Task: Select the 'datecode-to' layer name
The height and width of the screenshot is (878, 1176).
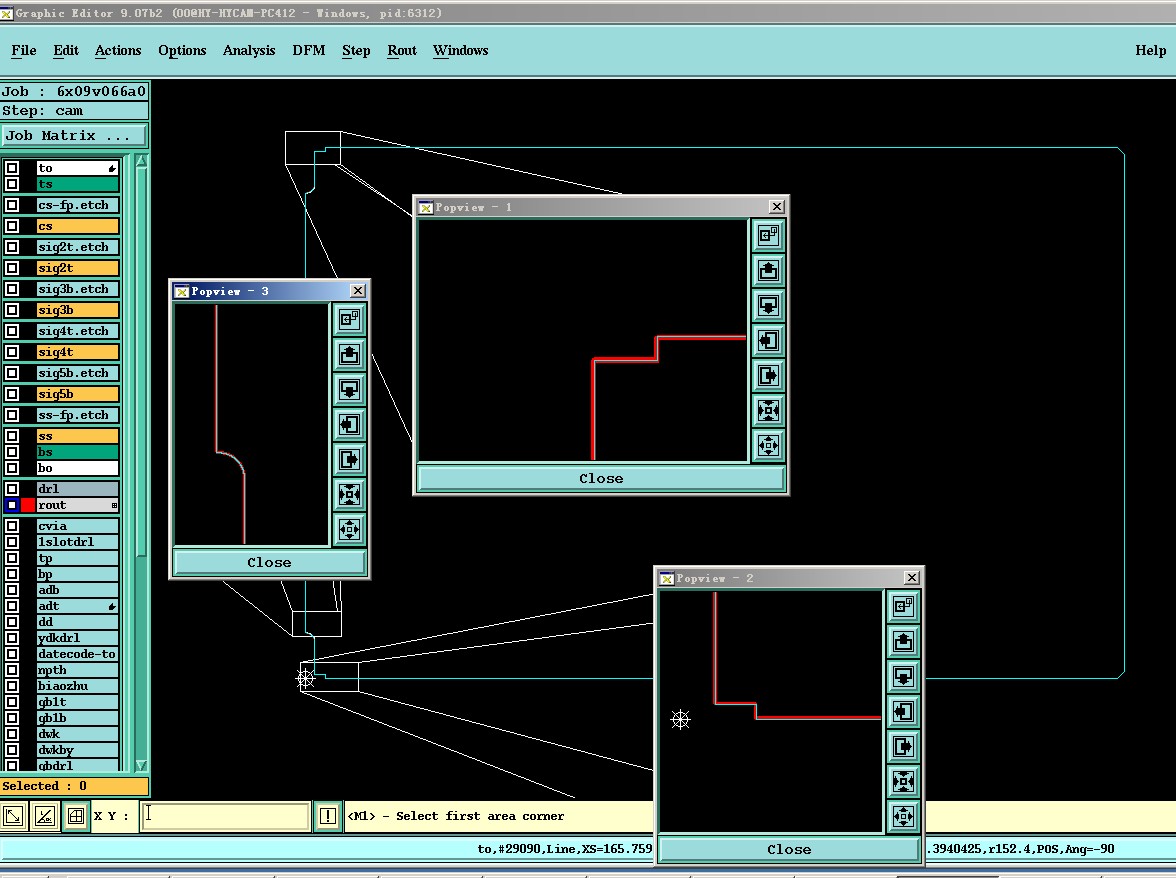Action: click(x=77, y=654)
